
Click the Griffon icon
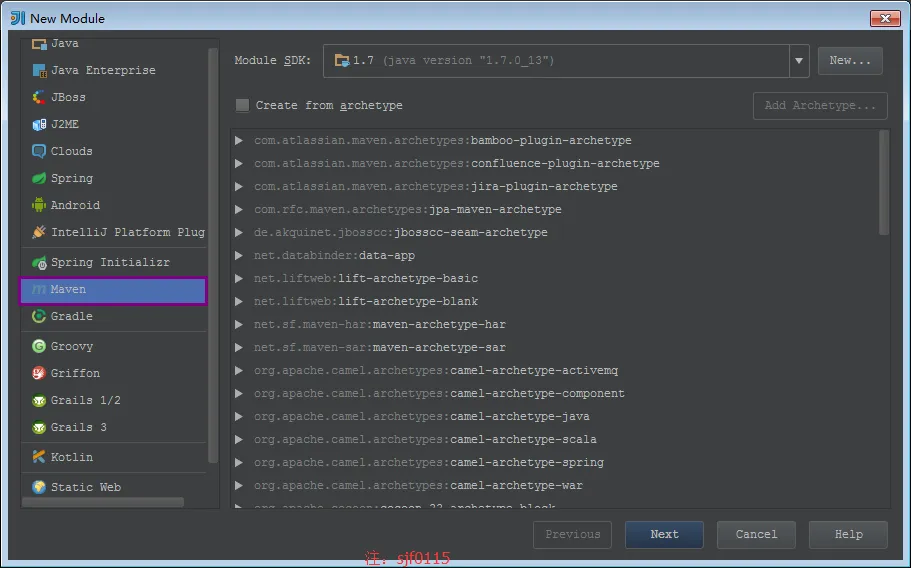click(x=39, y=373)
